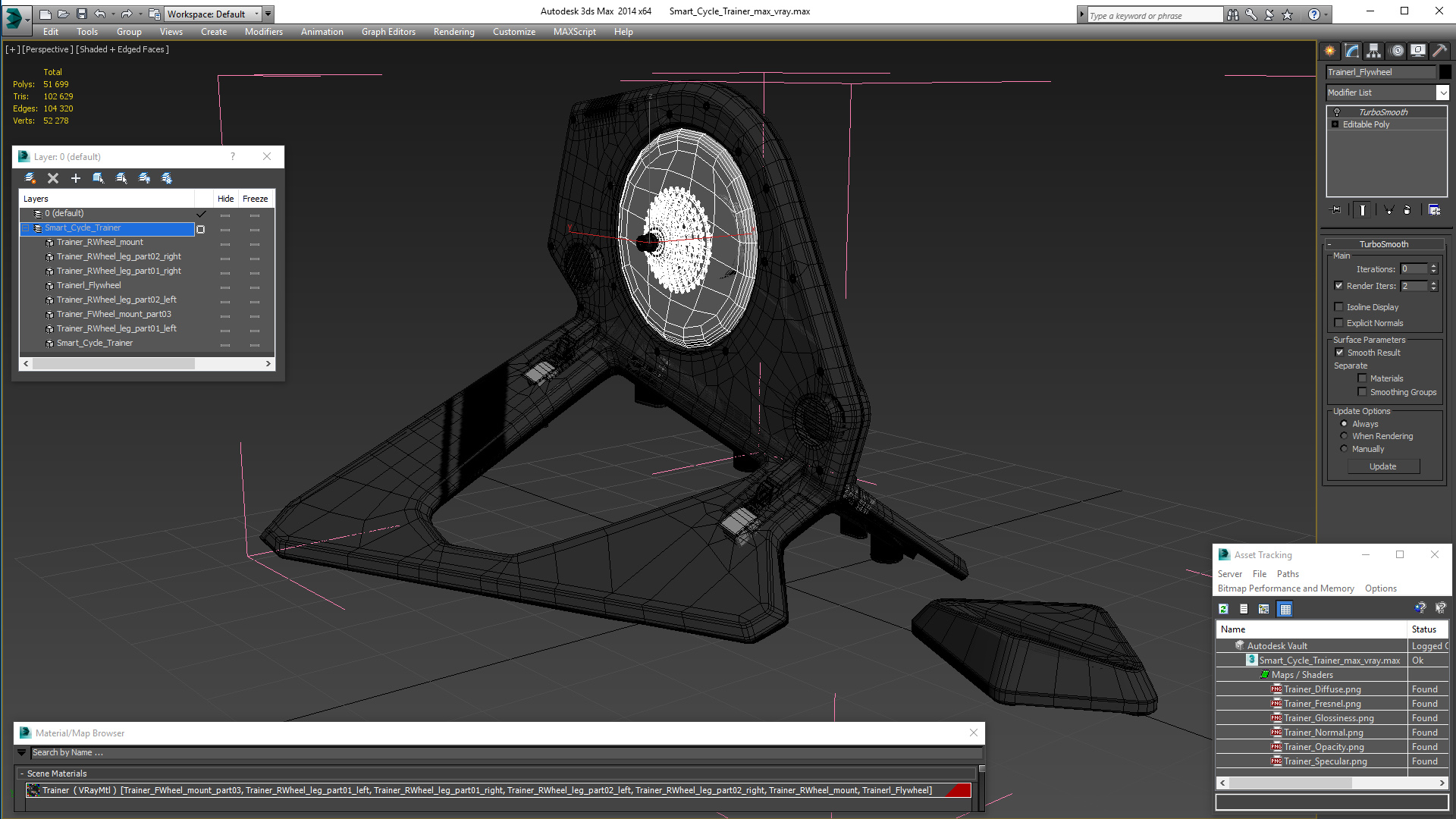Click Pin Stack icon below modifier stack
Viewport: 1456px width, 819px height.
pos(1336,210)
